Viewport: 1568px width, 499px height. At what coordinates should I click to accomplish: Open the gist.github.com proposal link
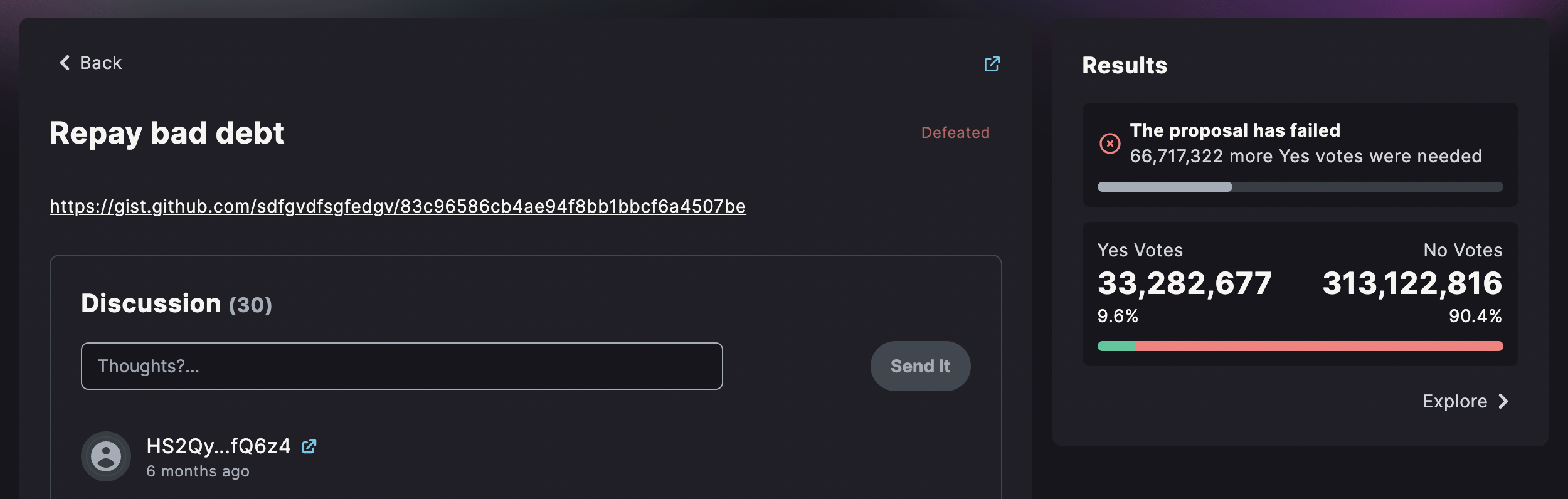point(398,206)
